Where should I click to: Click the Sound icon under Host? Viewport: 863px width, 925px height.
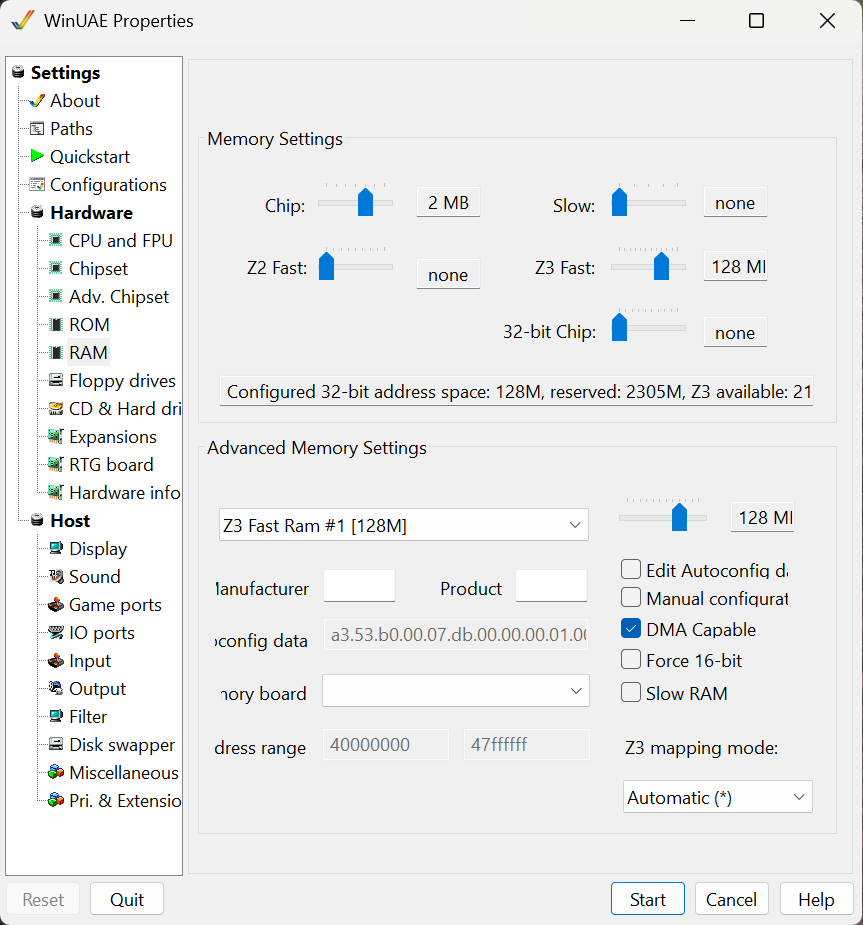click(x=56, y=576)
